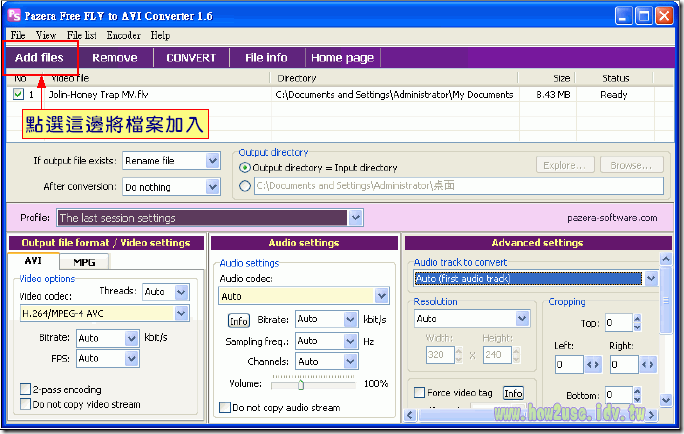
Task: Expand the Audio track to convert dropdown
Action: point(651,279)
